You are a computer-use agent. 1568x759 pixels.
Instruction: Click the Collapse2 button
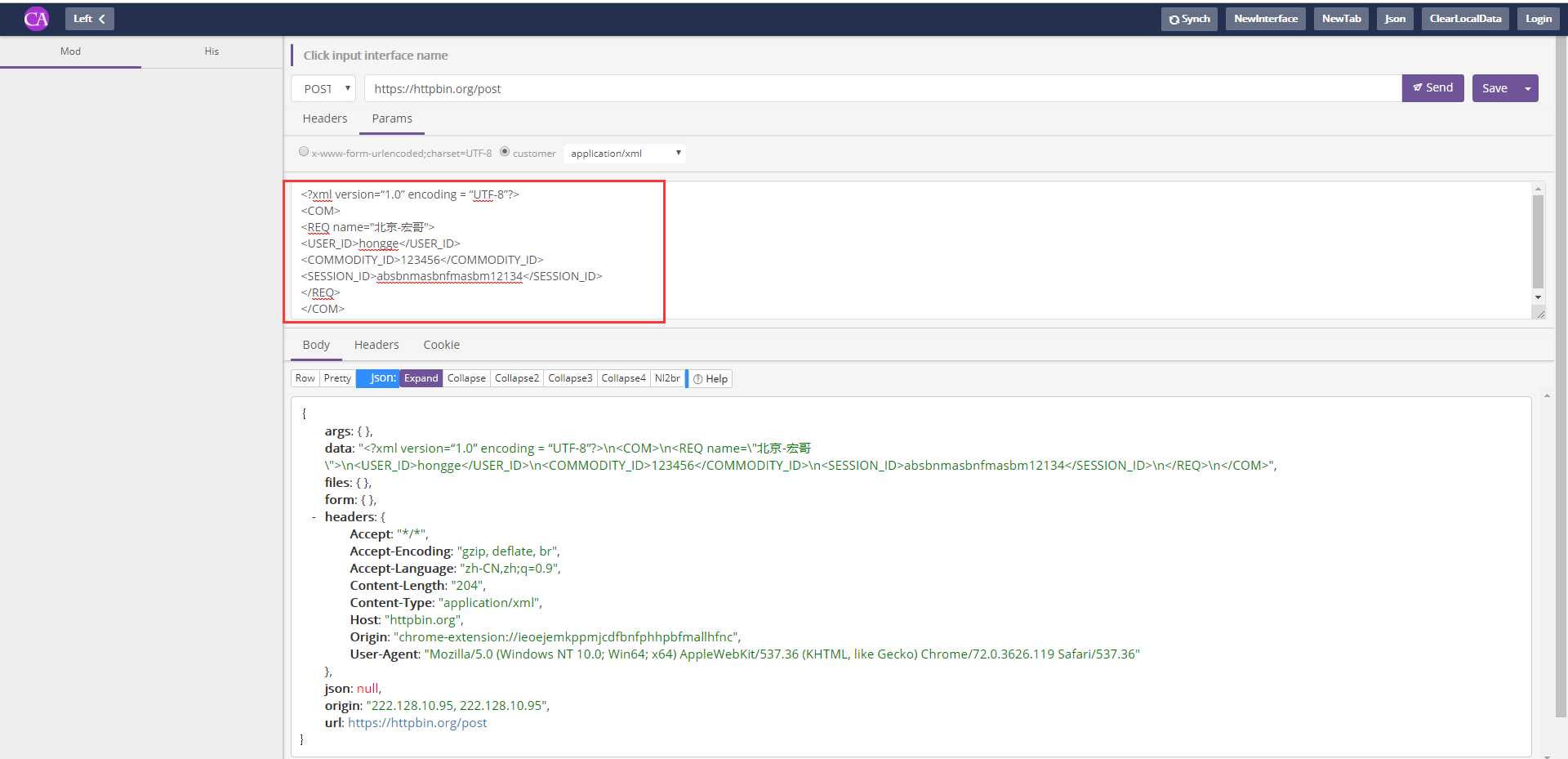(517, 378)
